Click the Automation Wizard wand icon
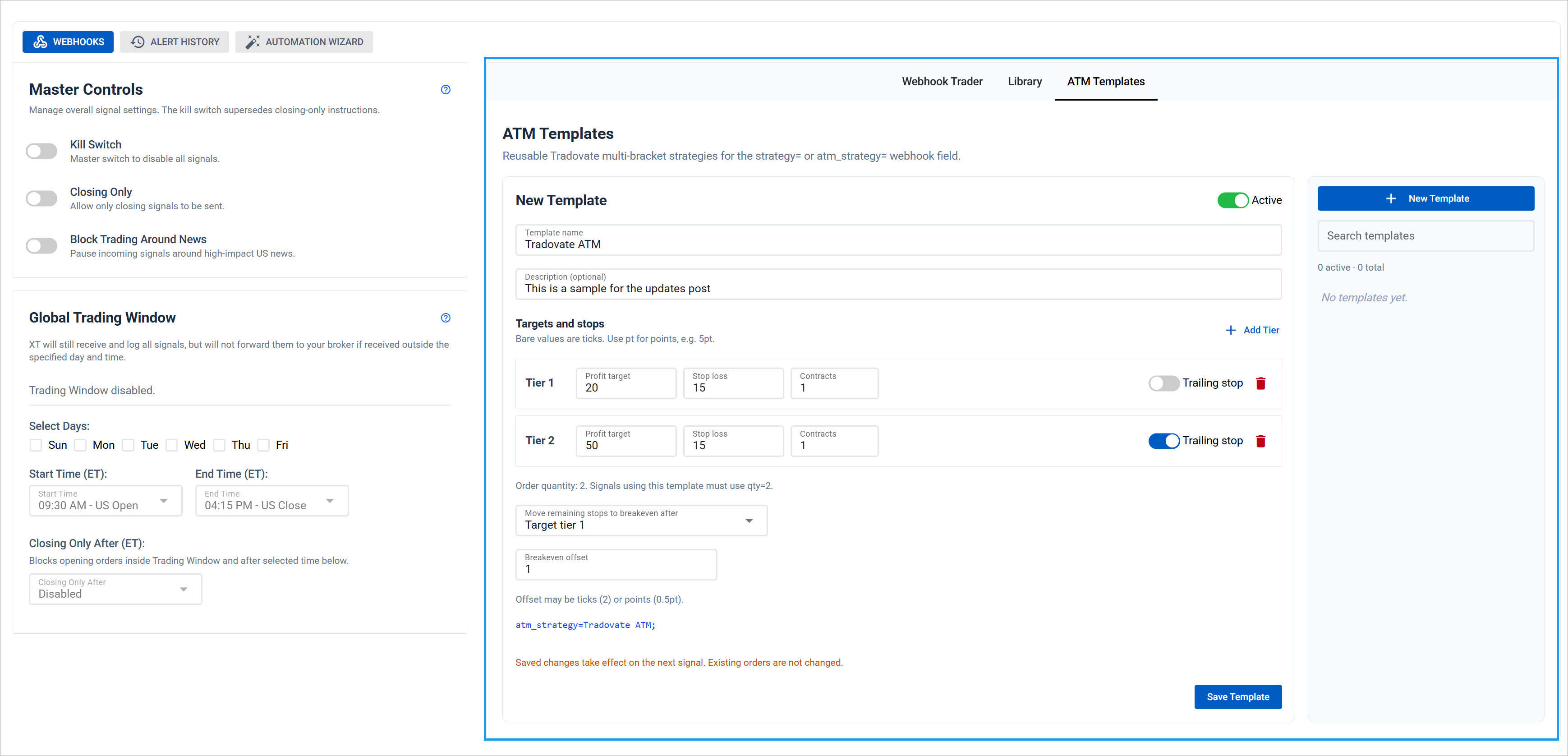This screenshot has width=1568, height=756. 252,42
